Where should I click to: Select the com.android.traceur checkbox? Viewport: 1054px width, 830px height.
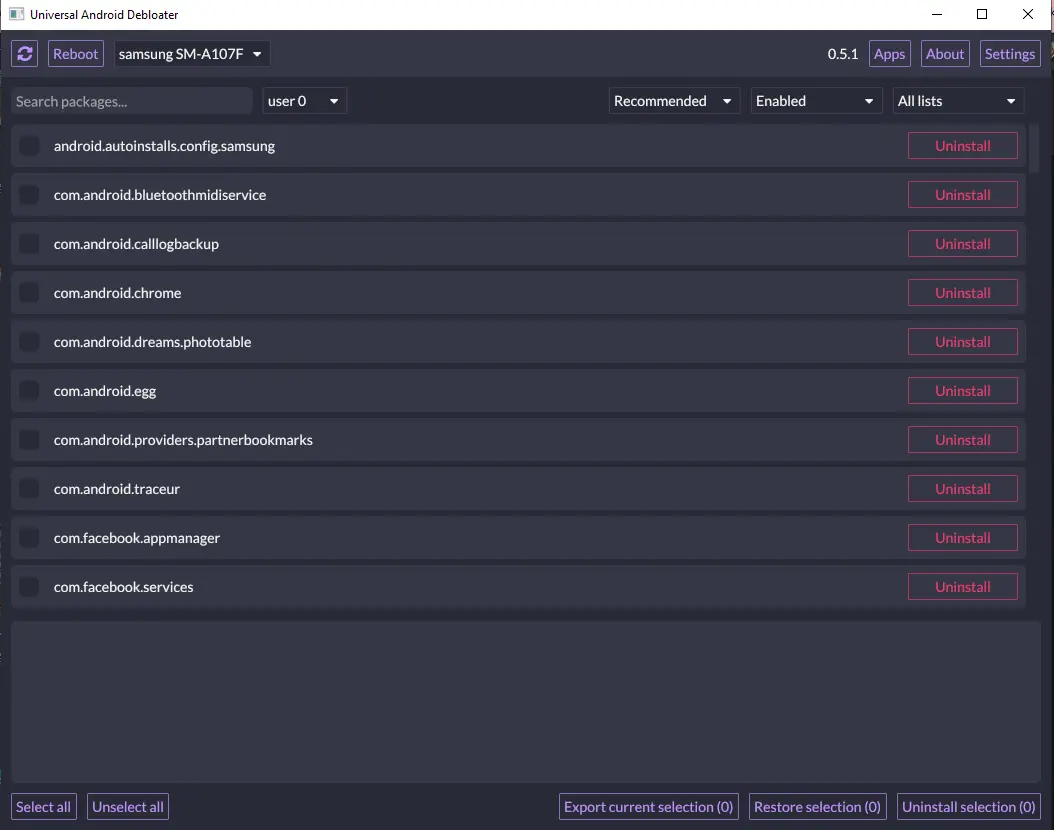point(29,489)
